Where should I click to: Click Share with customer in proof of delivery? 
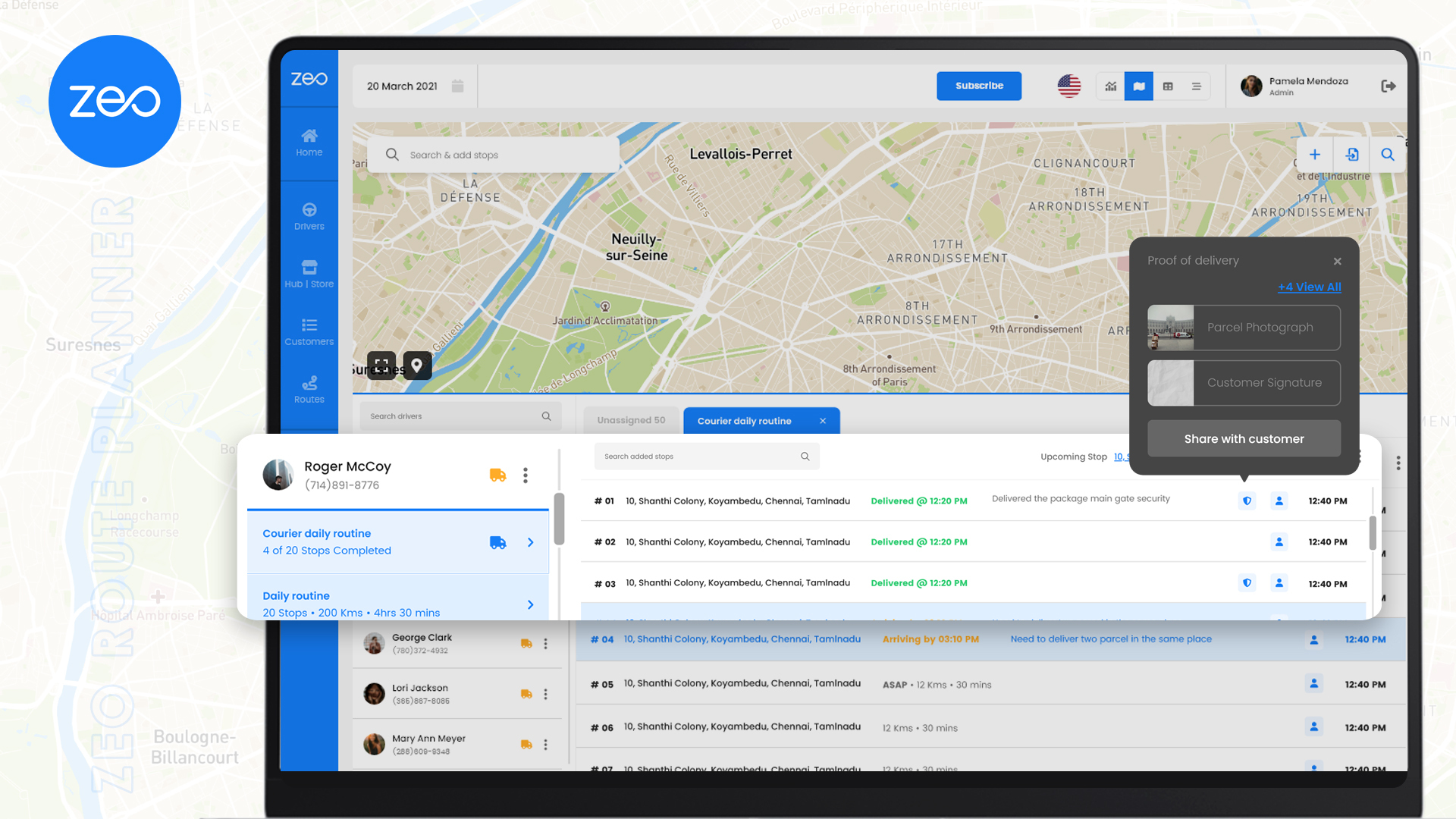coord(1244,438)
